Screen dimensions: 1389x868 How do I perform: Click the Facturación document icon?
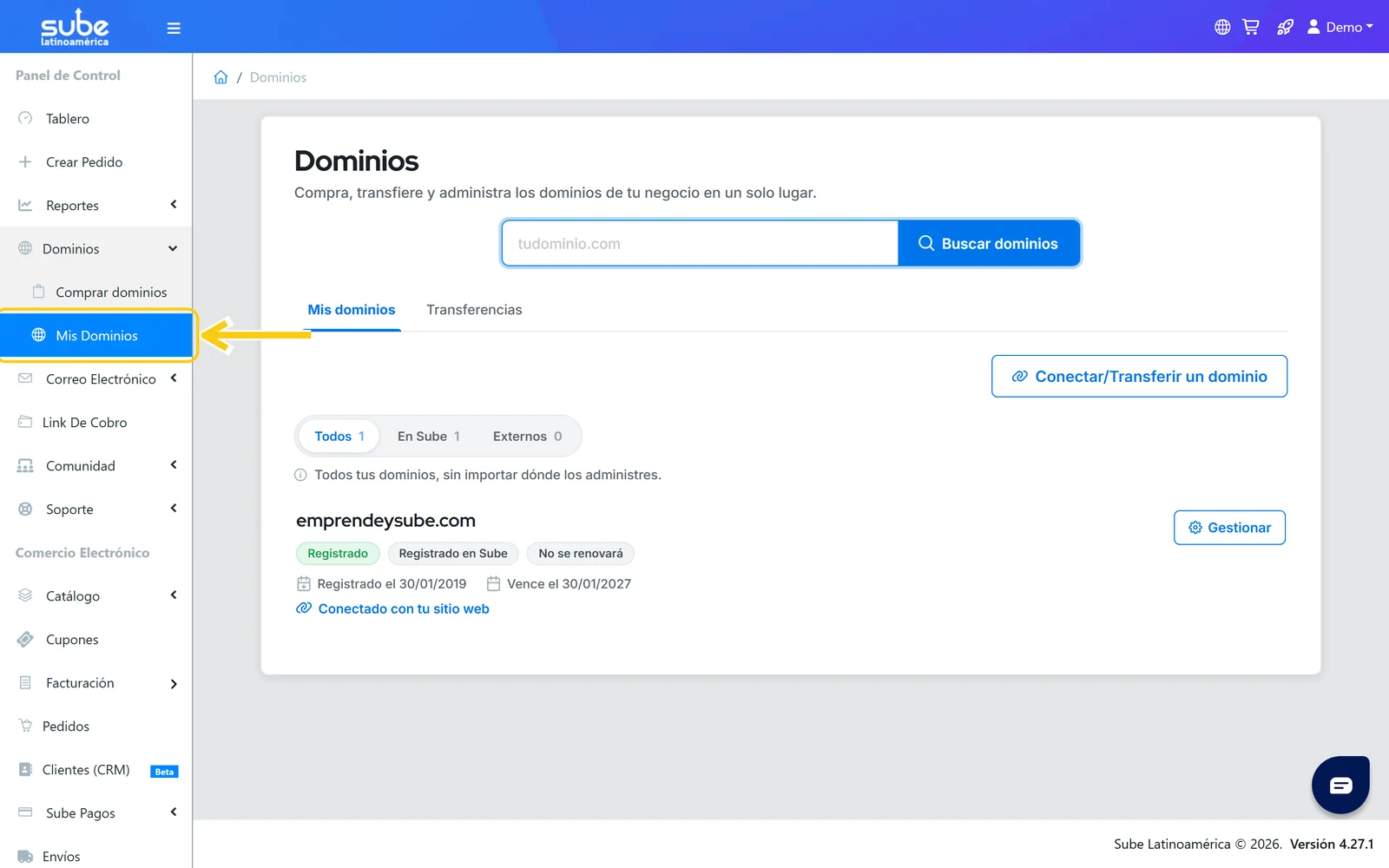(x=25, y=682)
